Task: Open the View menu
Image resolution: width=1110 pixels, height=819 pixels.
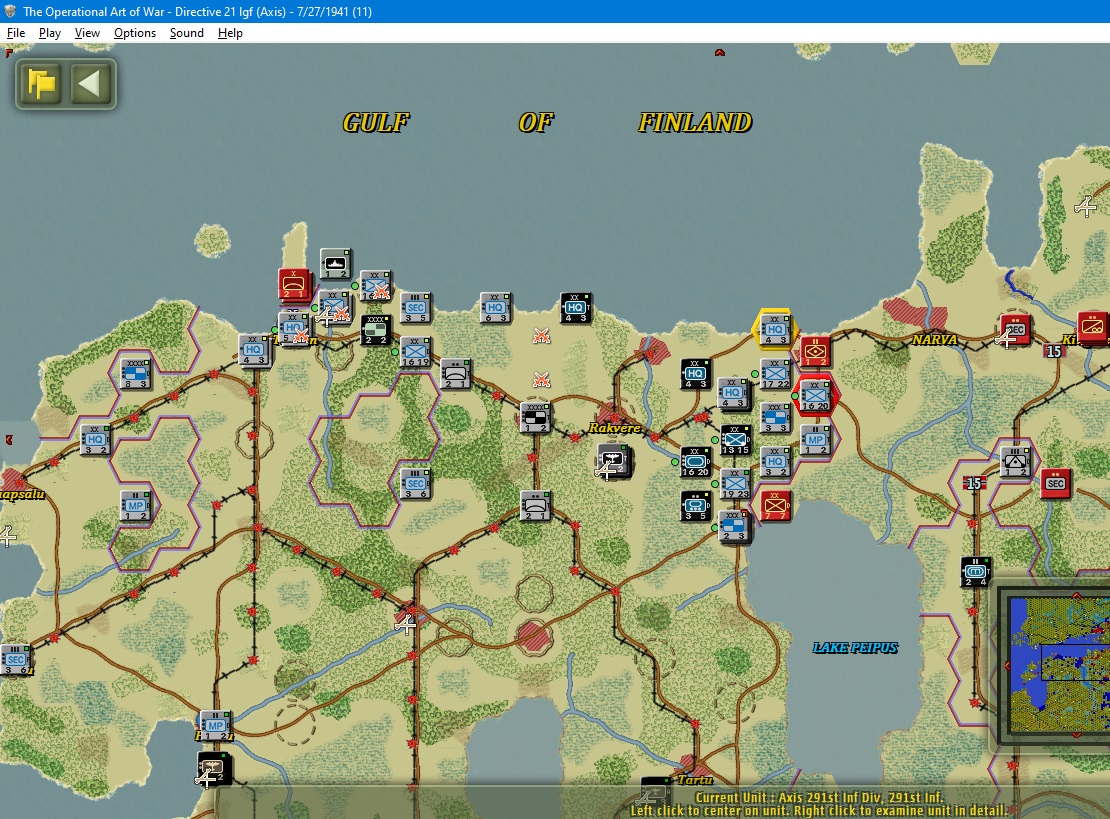Action: pos(87,33)
